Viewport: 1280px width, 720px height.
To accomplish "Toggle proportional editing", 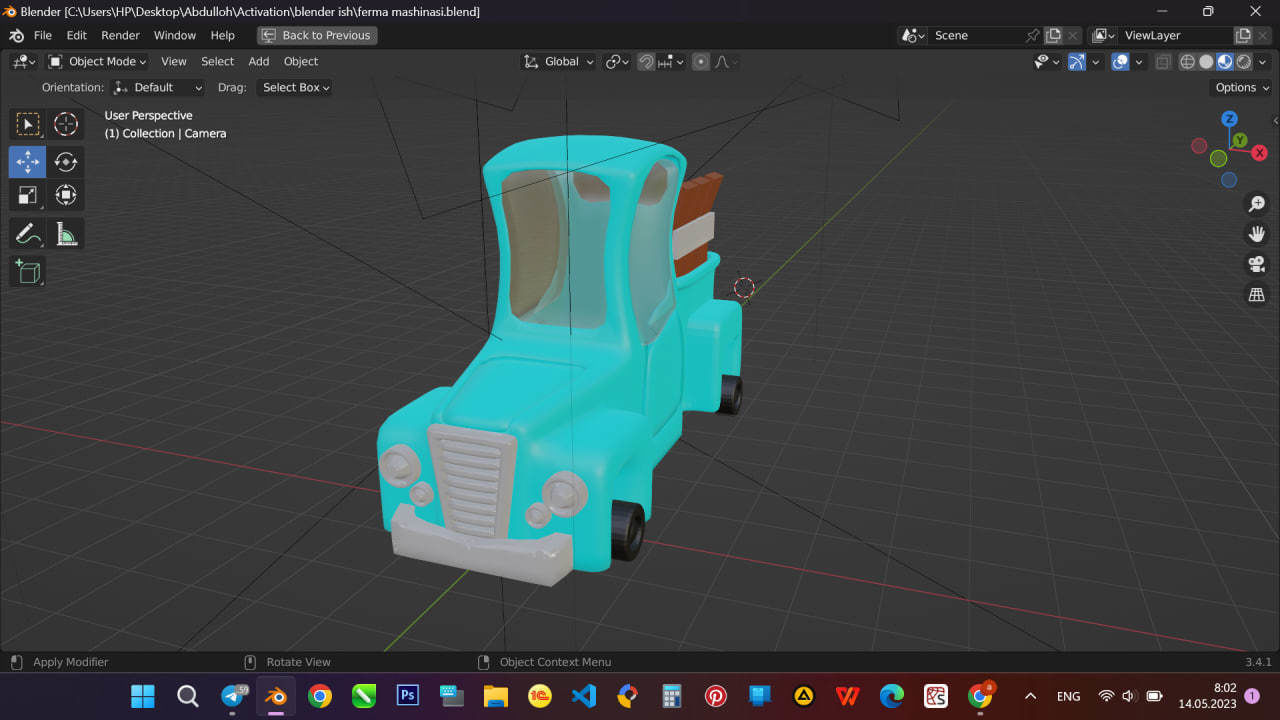I will 700,61.
